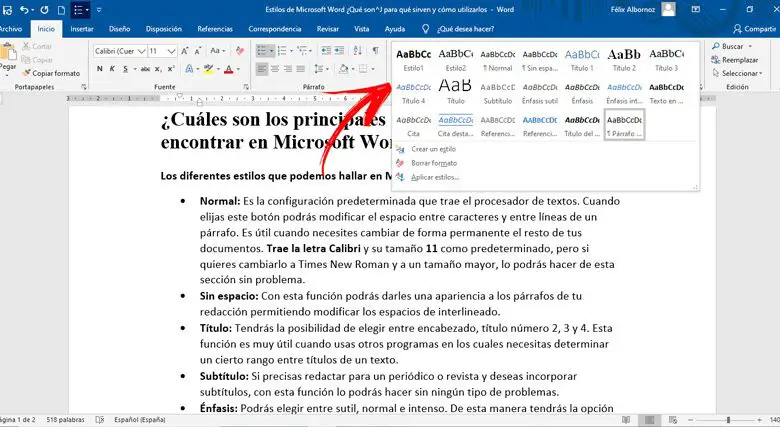The image size is (780, 427).
Task: Decrease font size with the smaller A icon
Action: pos(197,51)
